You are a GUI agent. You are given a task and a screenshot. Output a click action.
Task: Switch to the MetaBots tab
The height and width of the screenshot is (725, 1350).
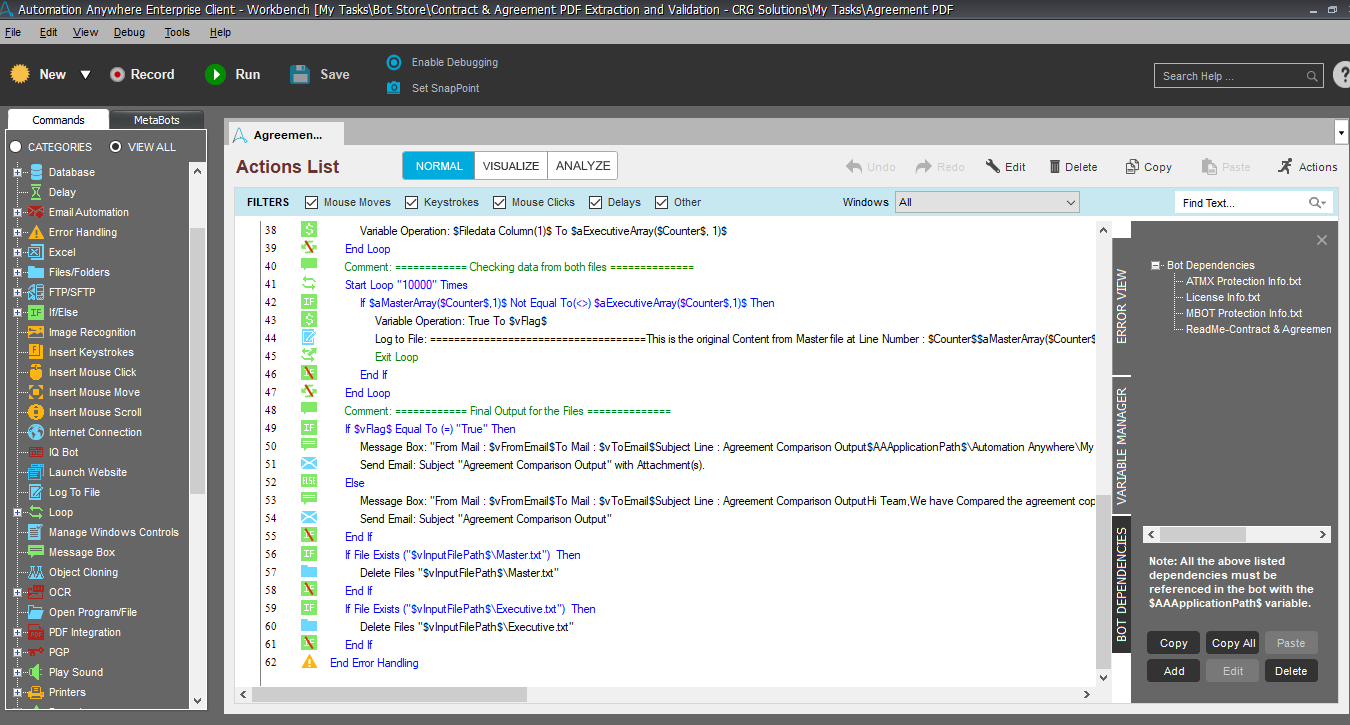[x=157, y=120]
